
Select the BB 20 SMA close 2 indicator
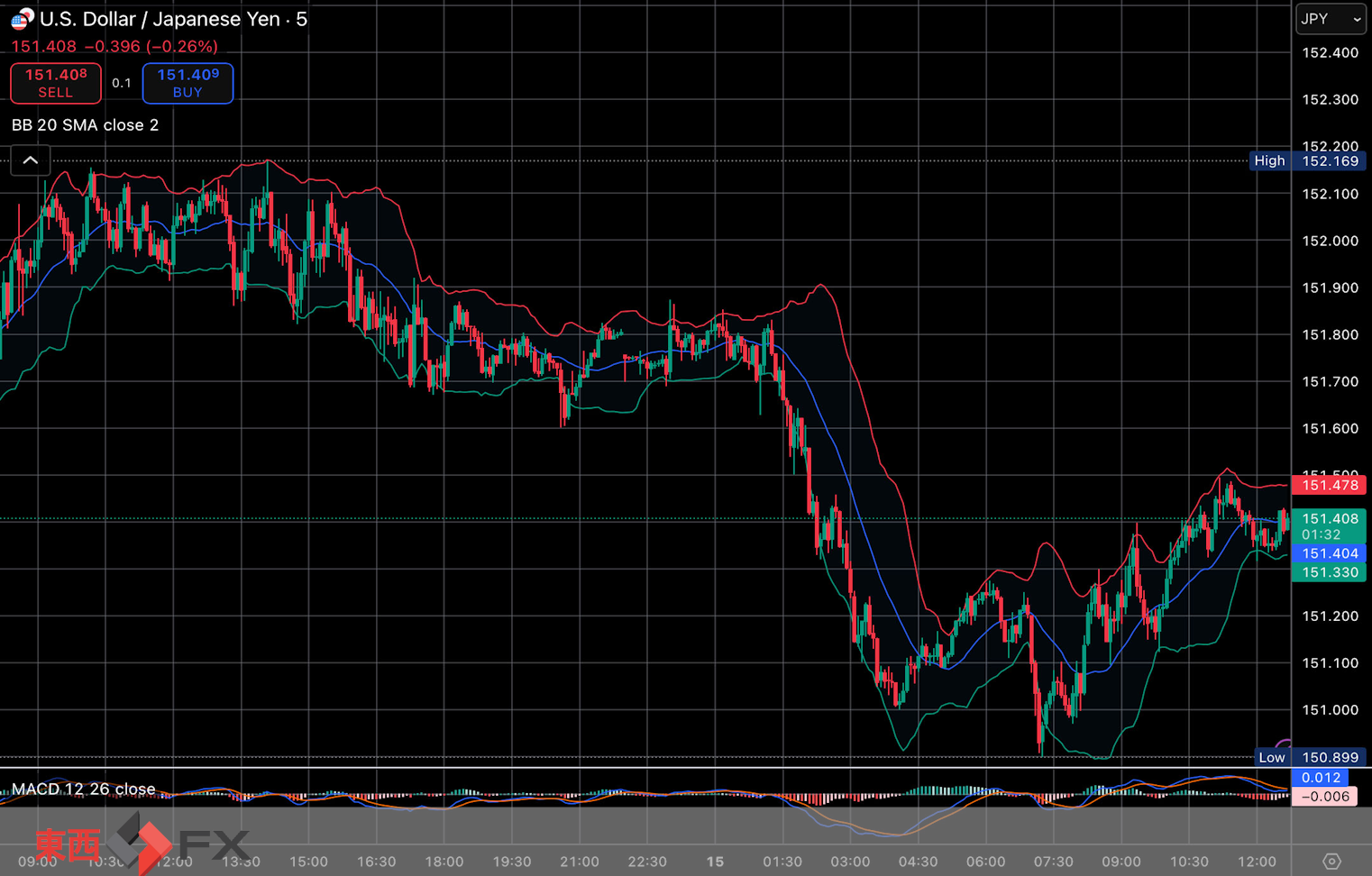point(85,125)
